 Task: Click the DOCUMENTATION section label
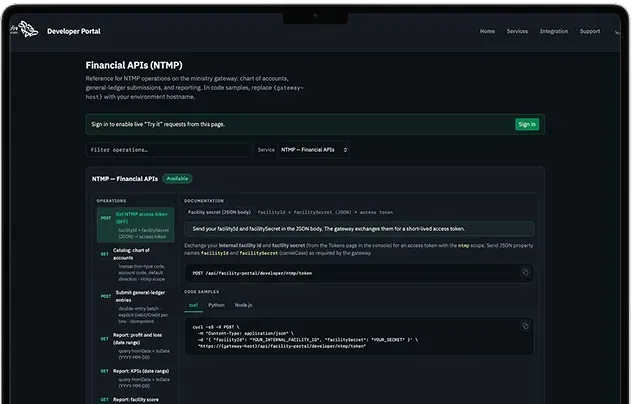point(204,201)
